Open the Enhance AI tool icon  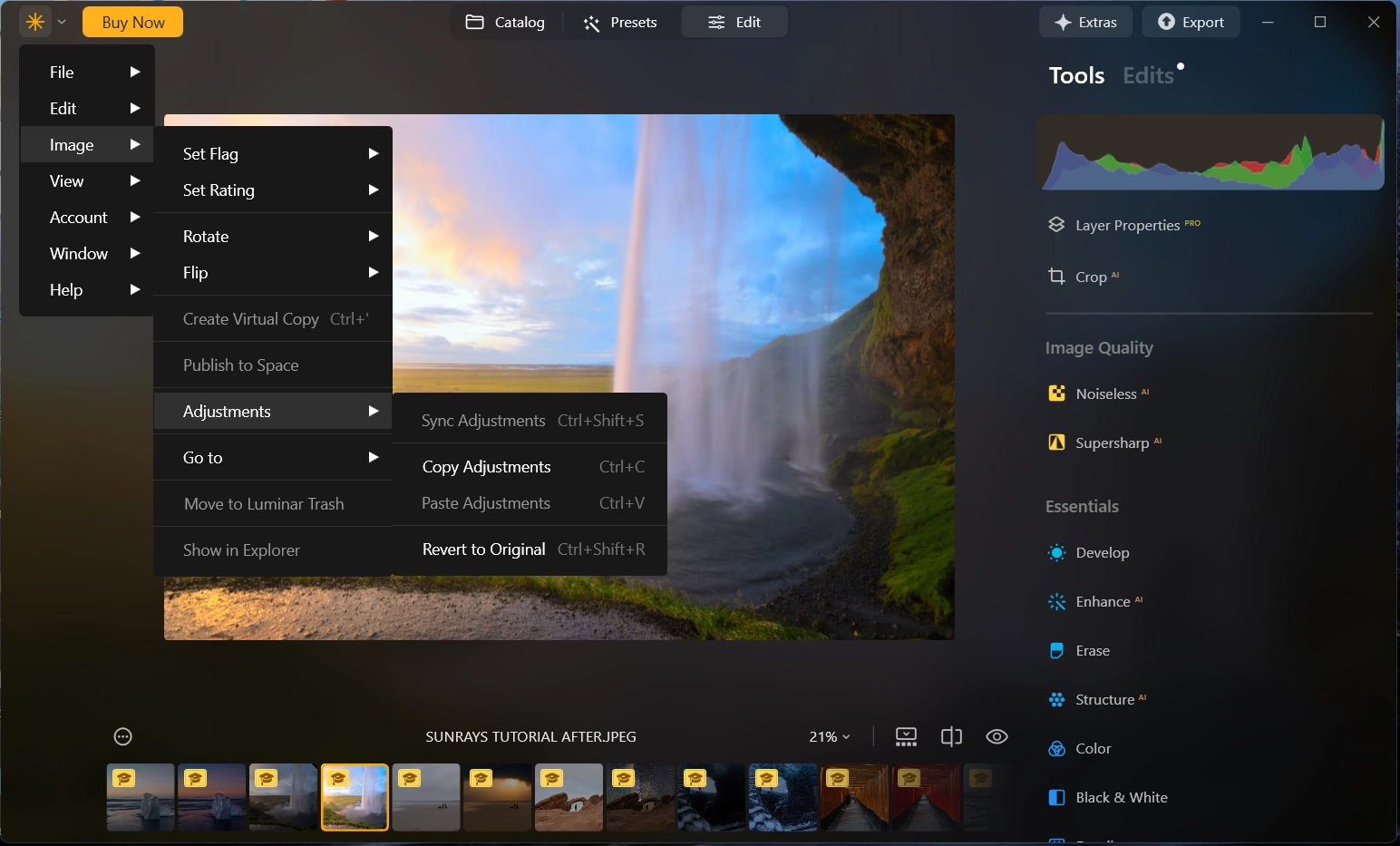[x=1056, y=602]
